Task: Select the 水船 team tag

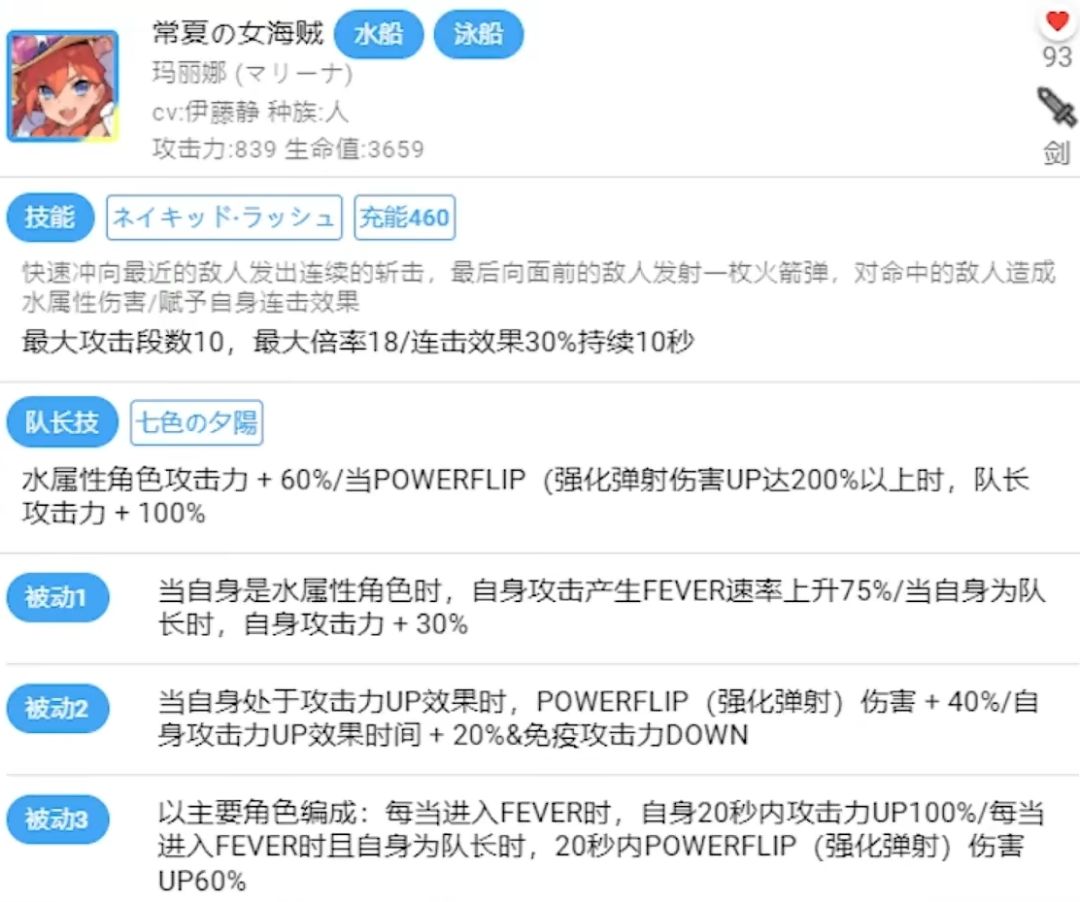Action: click(x=378, y=34)
